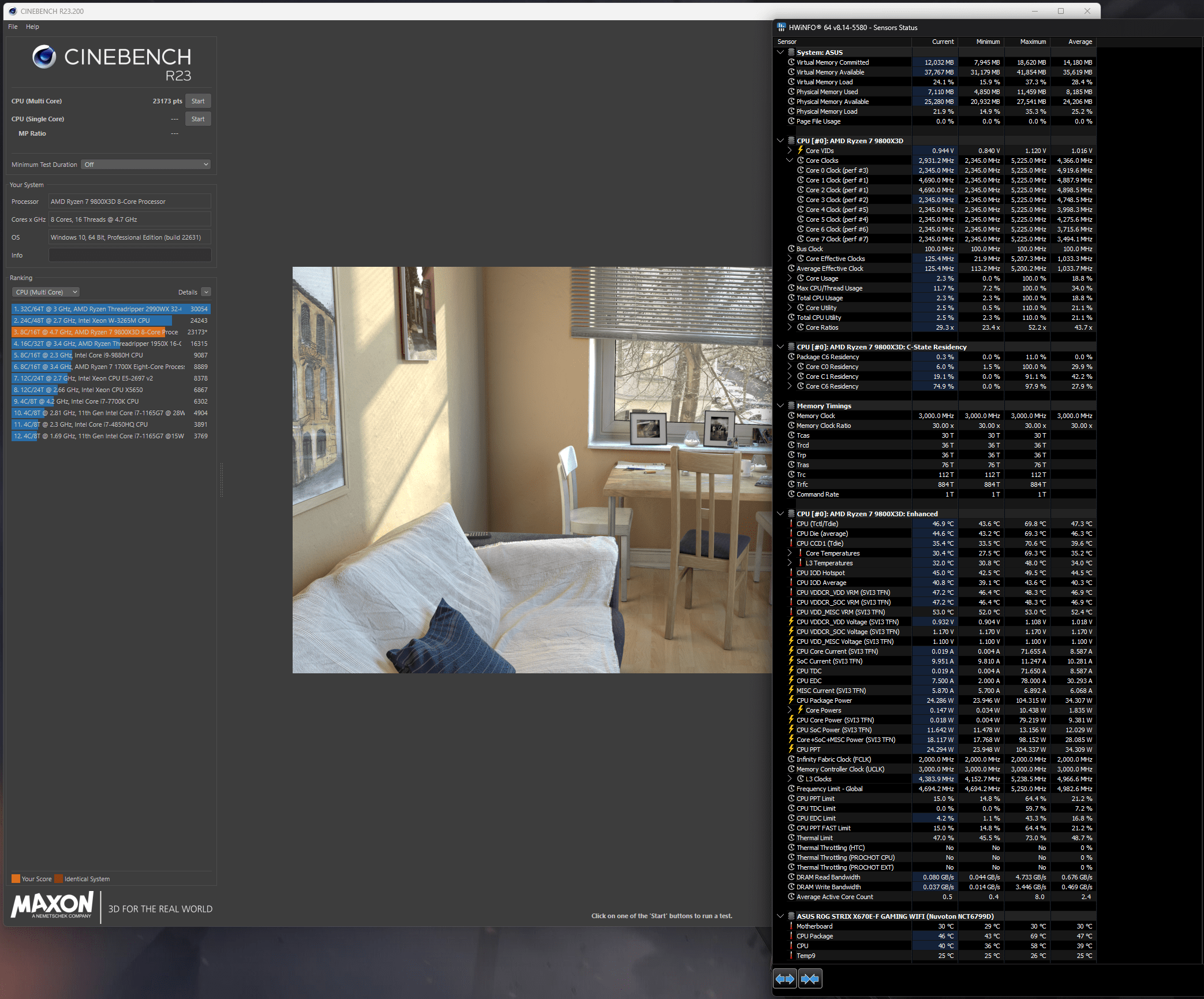1204x999 pixels.
Task: Click the Maximum column header
Action: click(1027, 42)
